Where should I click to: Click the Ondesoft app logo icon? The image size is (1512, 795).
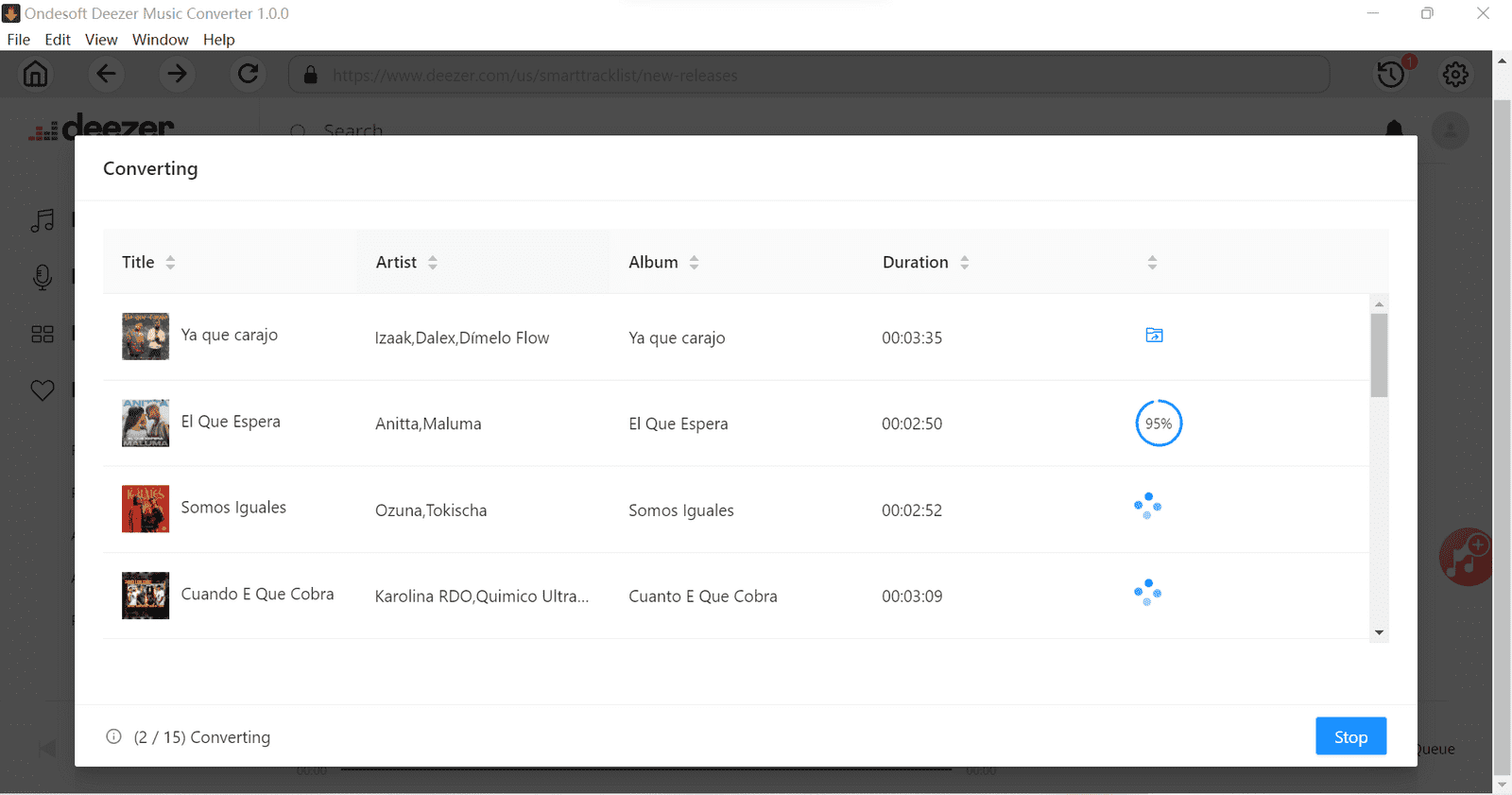11,13
